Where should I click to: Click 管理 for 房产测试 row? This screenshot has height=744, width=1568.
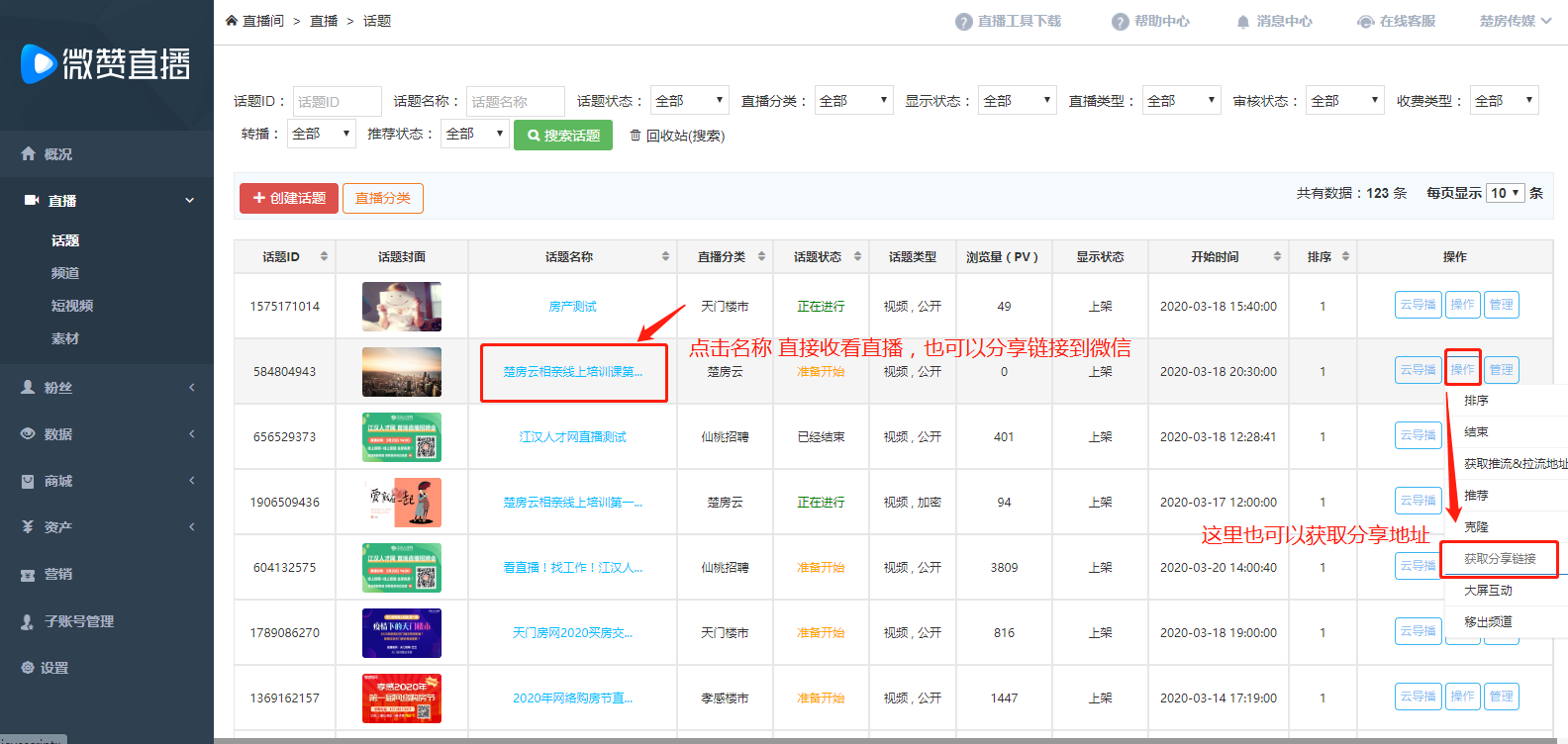coord(1502,305)
